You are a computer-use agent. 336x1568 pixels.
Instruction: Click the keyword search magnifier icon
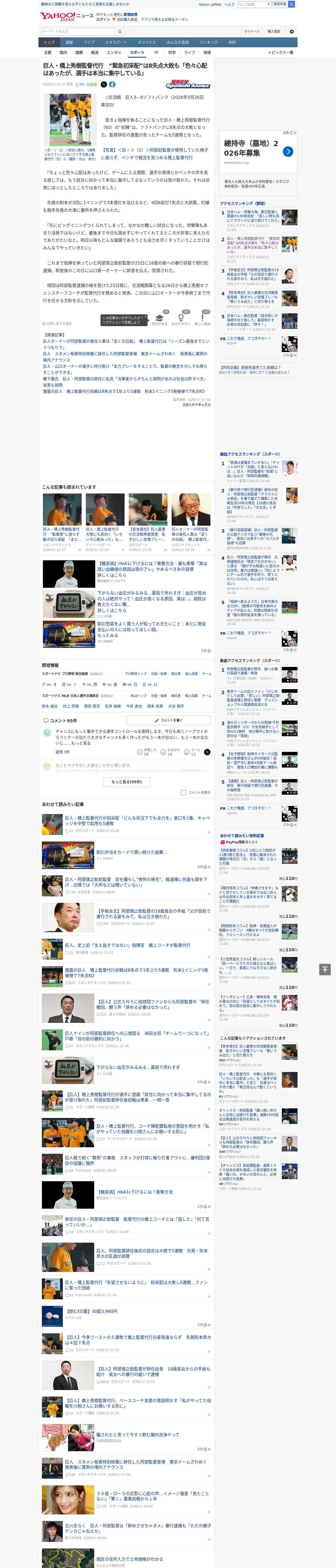[x=120, y=32]
